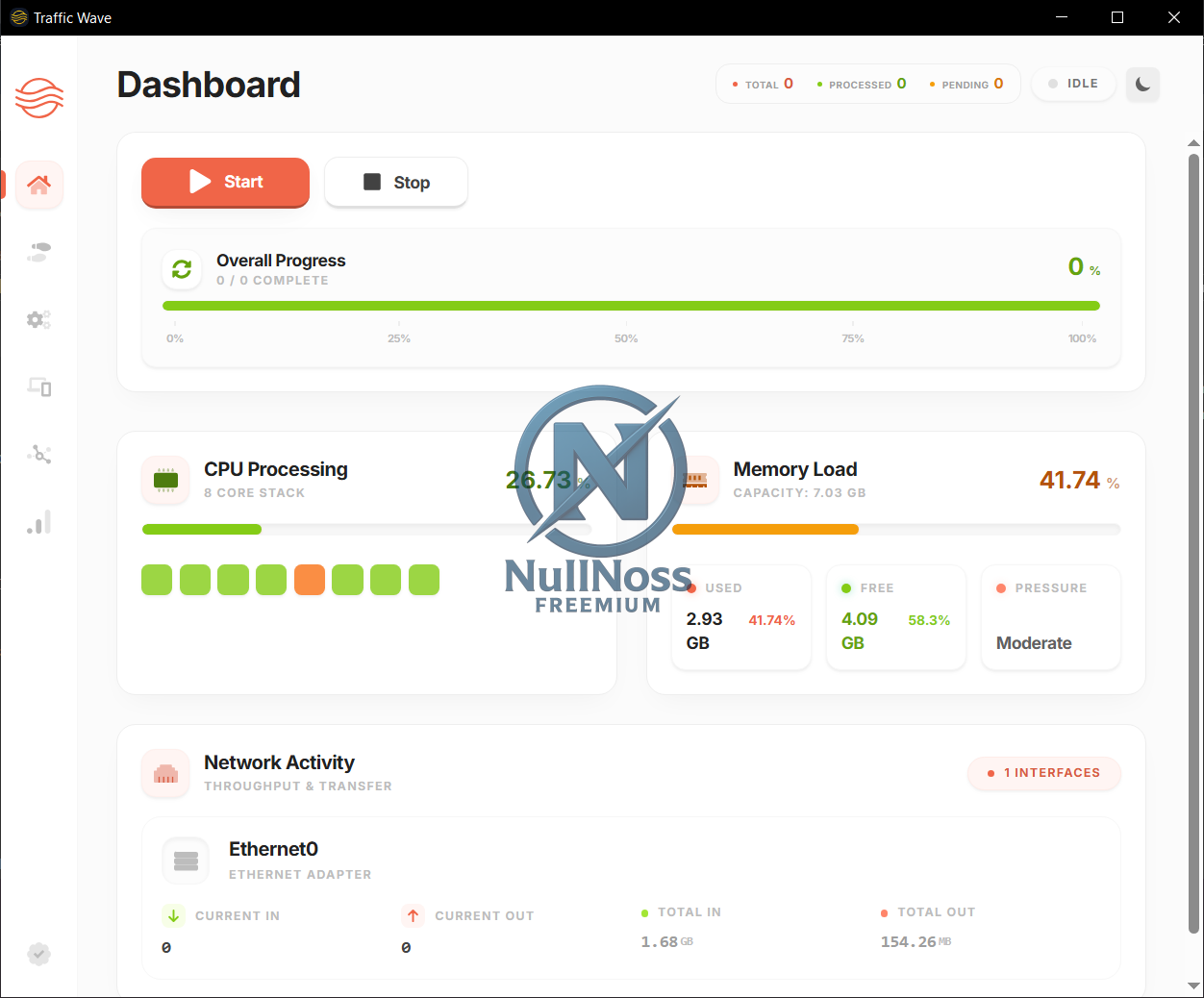The width and height of the screenshot is (1204, 998).
Task: Click the refresh icon next to Overall Progress
Action: click(x=182, y=270)
